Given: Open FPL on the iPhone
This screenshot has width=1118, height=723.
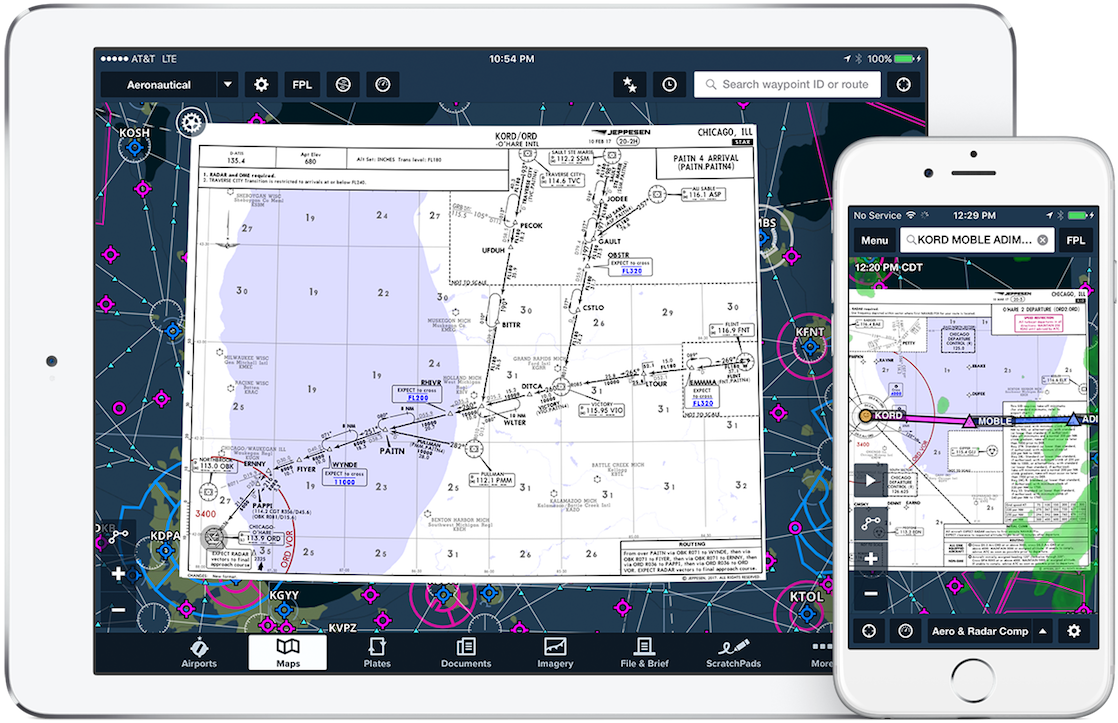Looking at the screenshot, I should [1075, 240].
